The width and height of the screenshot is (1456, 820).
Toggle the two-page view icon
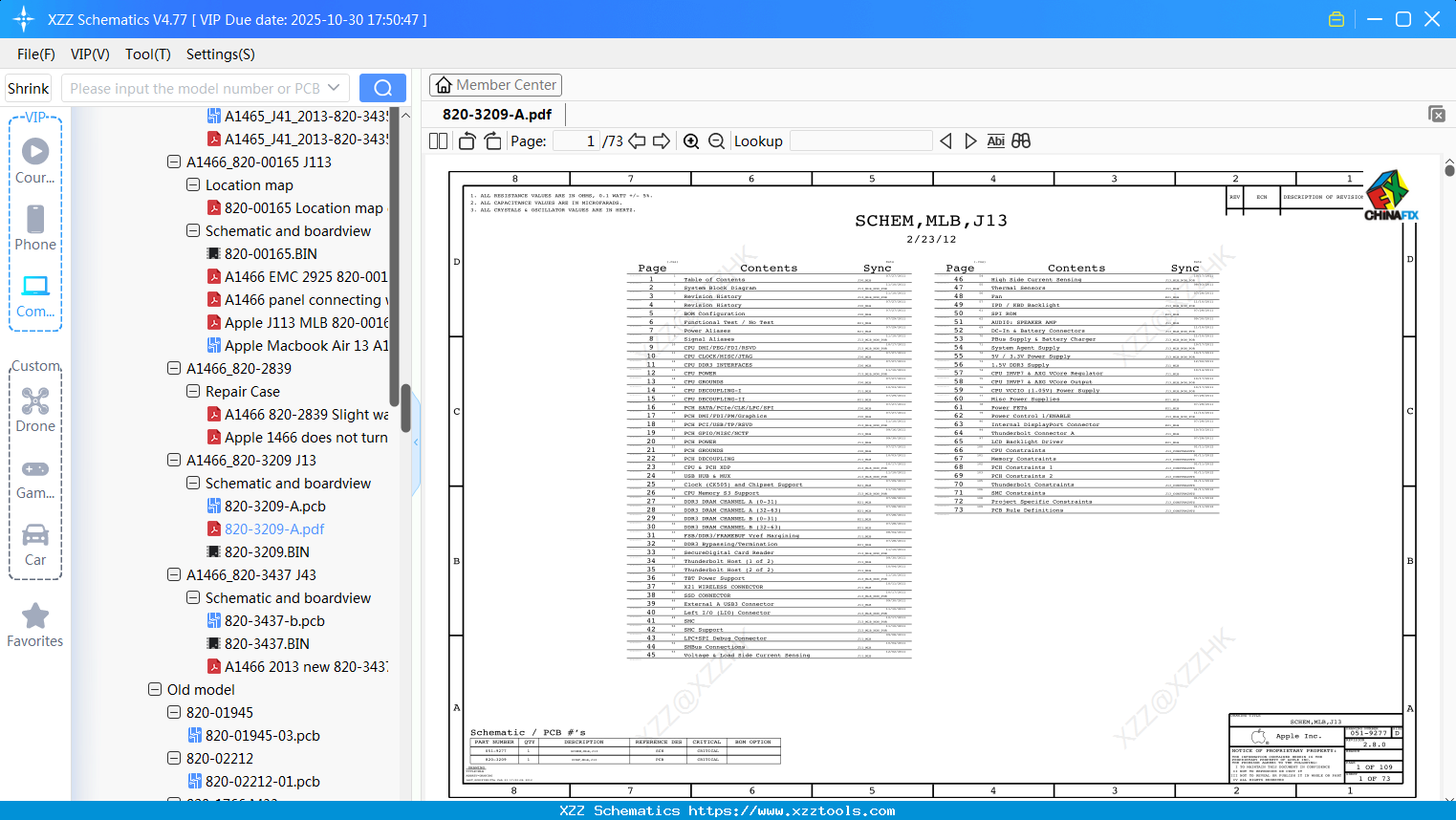pyautogui.click(x=439, y=140)
